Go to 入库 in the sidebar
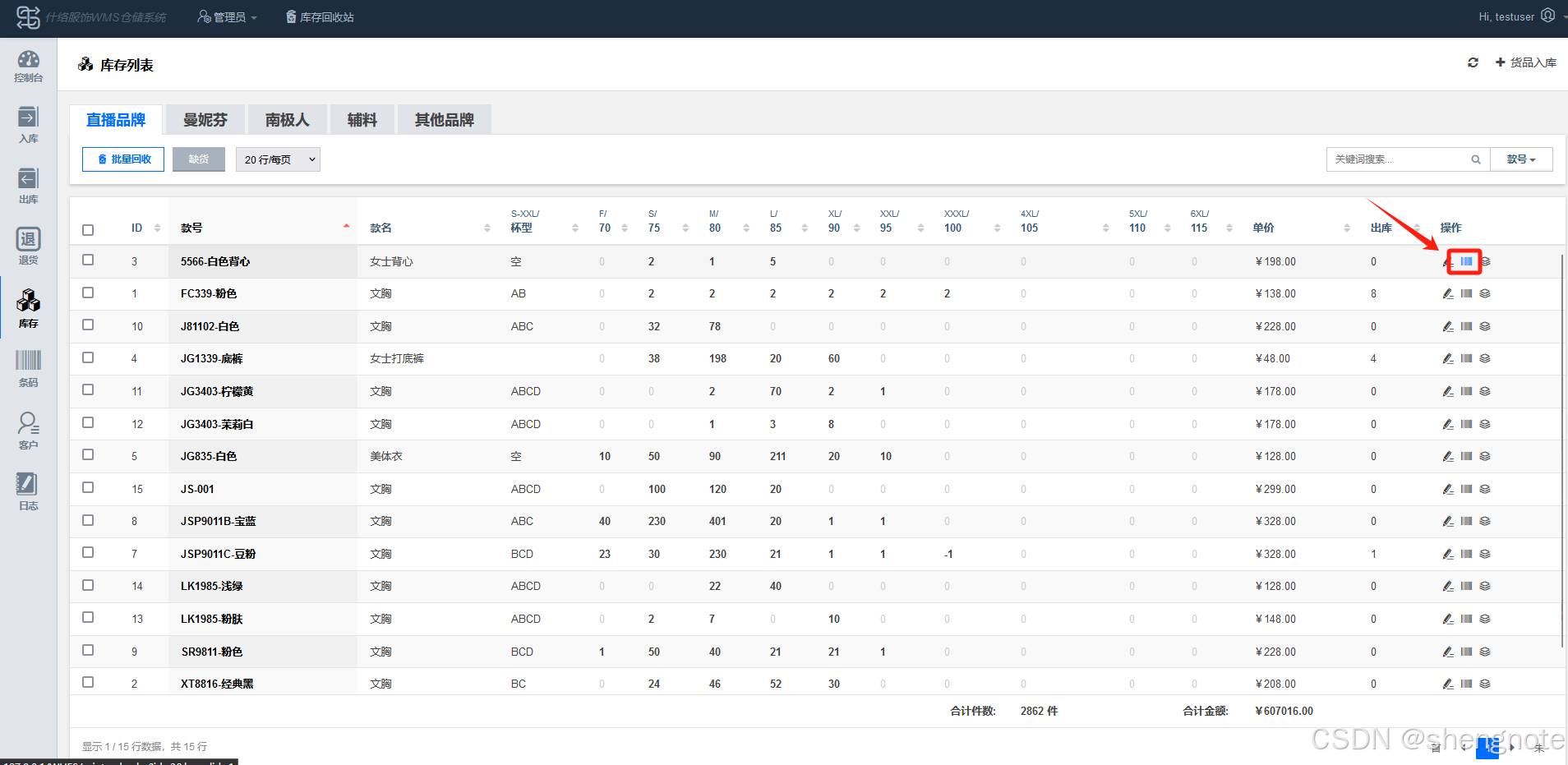 tap(28, 125)
